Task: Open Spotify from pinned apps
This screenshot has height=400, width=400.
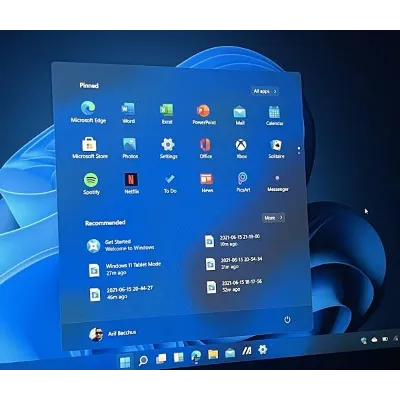Action: pos(91,184)
